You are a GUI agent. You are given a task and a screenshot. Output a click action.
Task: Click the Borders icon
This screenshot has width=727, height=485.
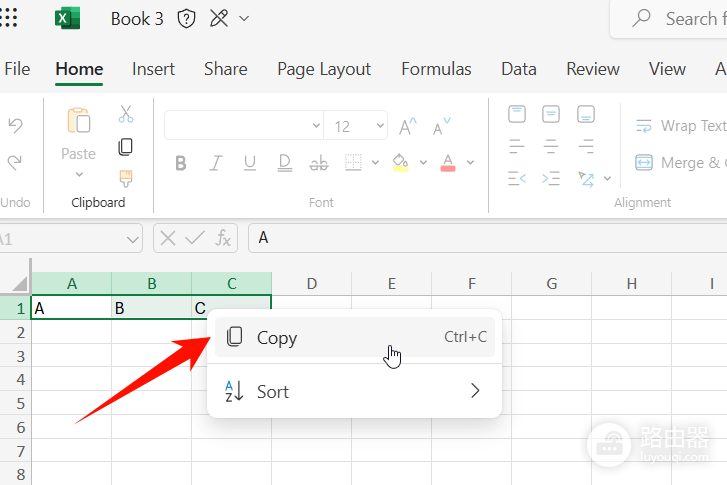click(x=353, y=162)
